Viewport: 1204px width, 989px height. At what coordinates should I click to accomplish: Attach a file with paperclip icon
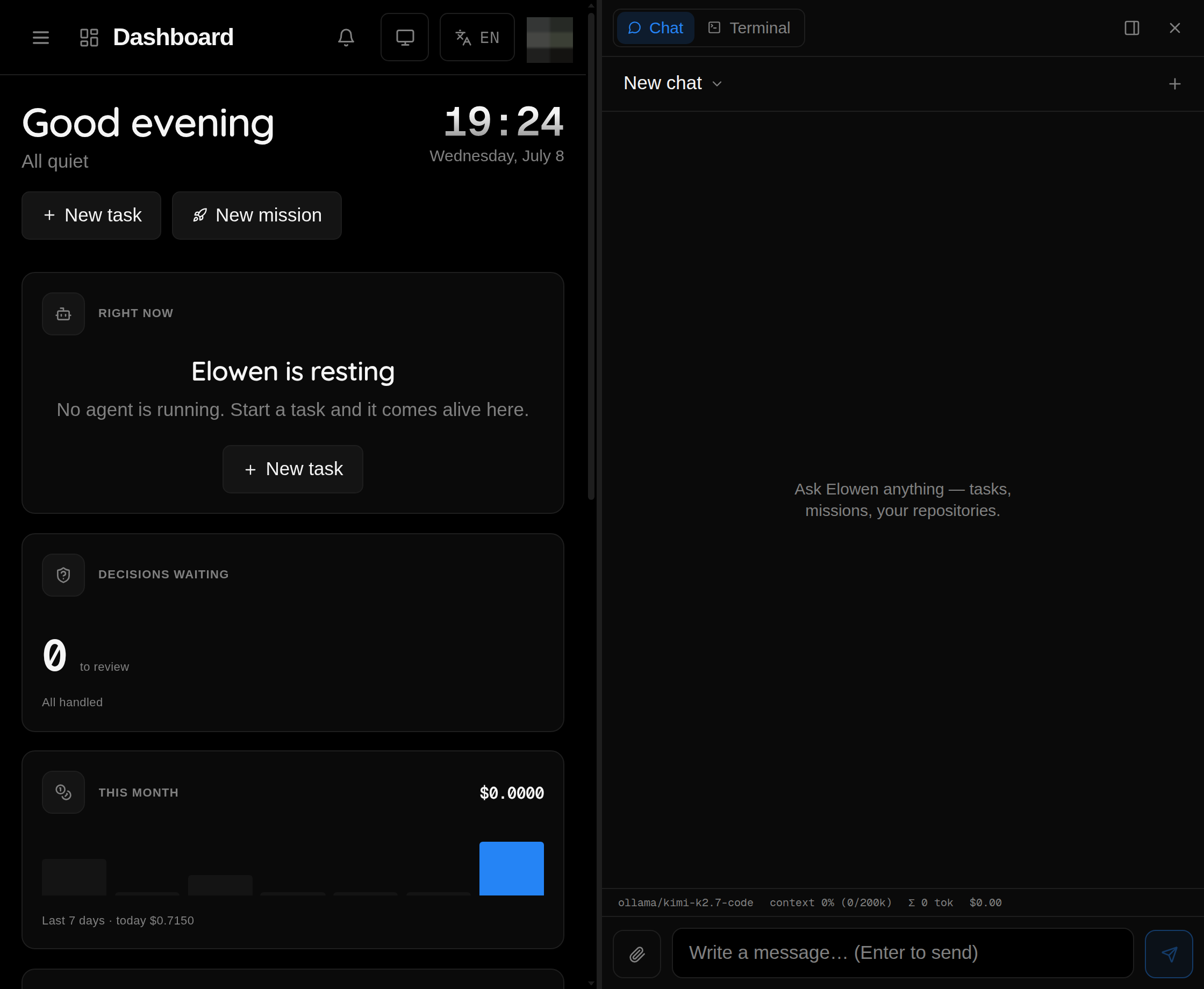pos(637,954)
